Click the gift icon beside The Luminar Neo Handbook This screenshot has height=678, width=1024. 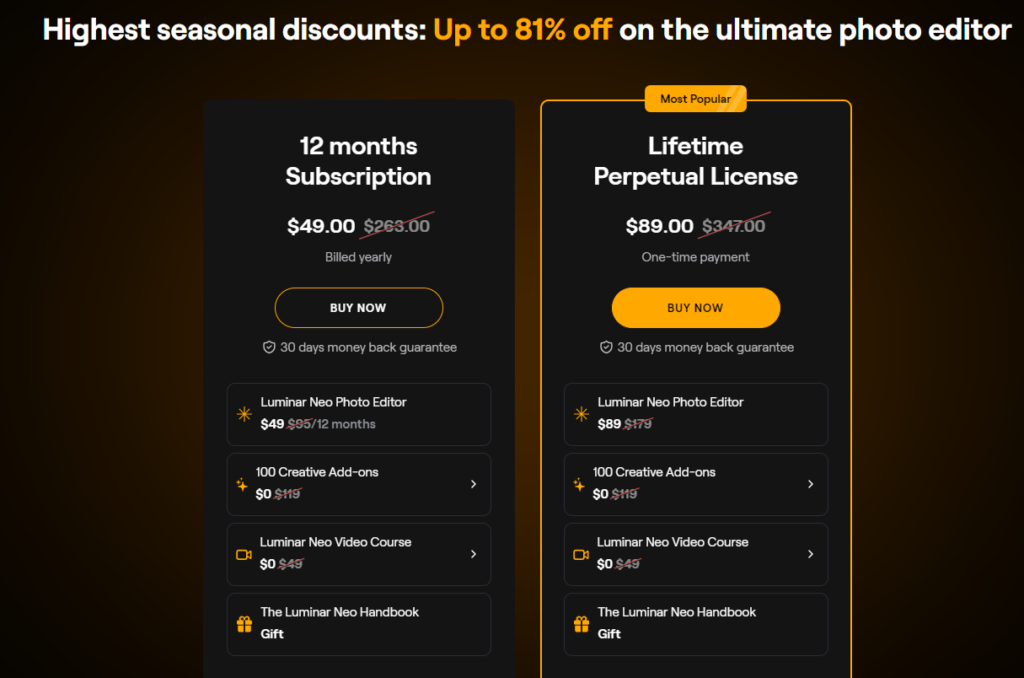[244, 622]
